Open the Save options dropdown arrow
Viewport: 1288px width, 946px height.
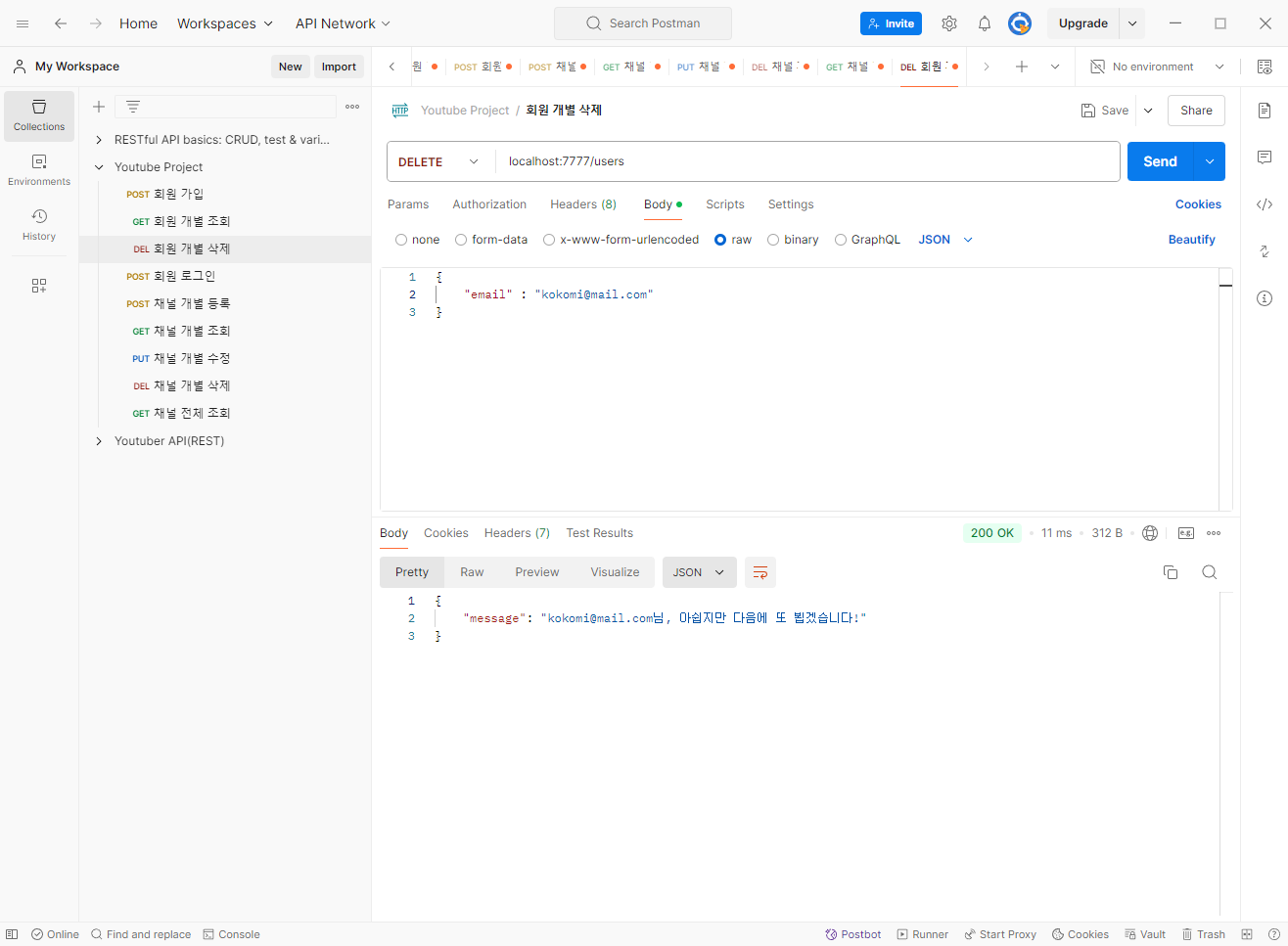tap(1148, 111)
